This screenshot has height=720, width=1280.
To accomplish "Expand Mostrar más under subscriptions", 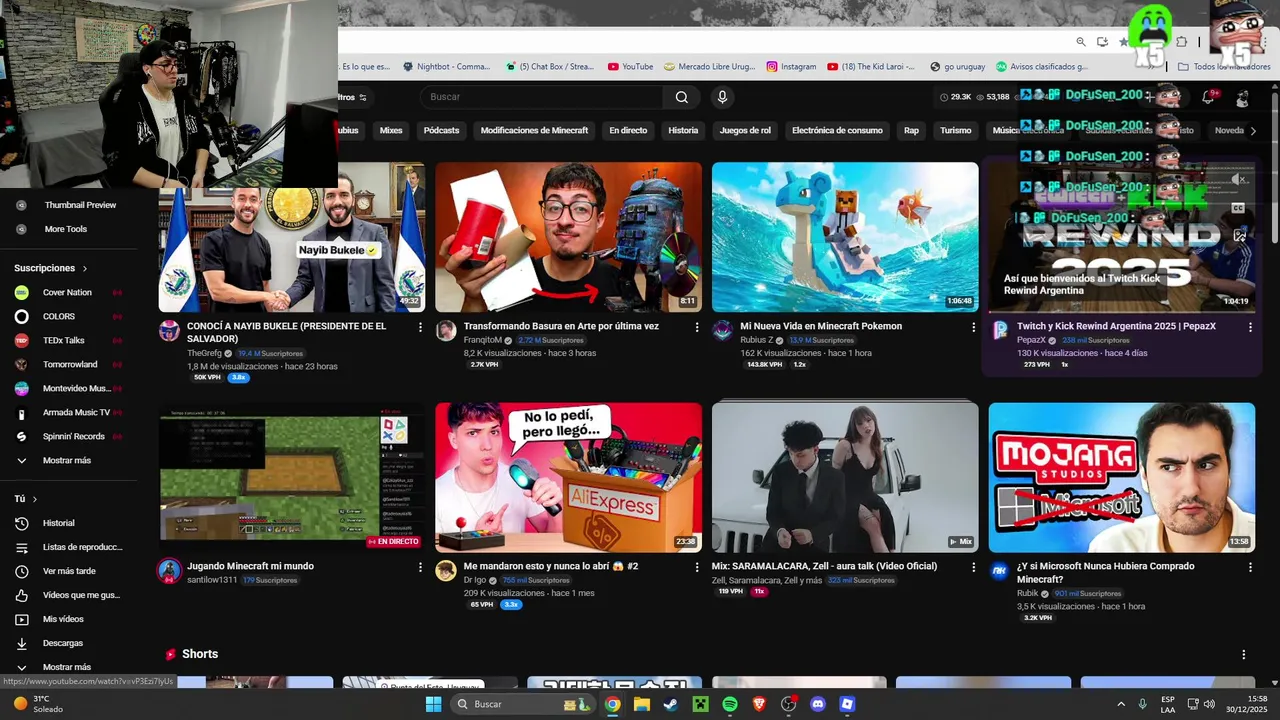I will (x=68, y=460).
